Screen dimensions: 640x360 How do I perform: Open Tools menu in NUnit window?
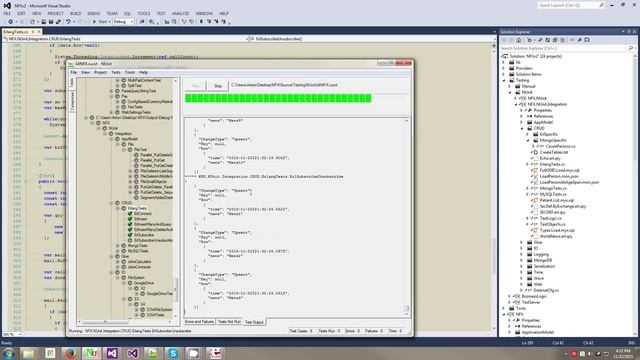tap(130, 72)
